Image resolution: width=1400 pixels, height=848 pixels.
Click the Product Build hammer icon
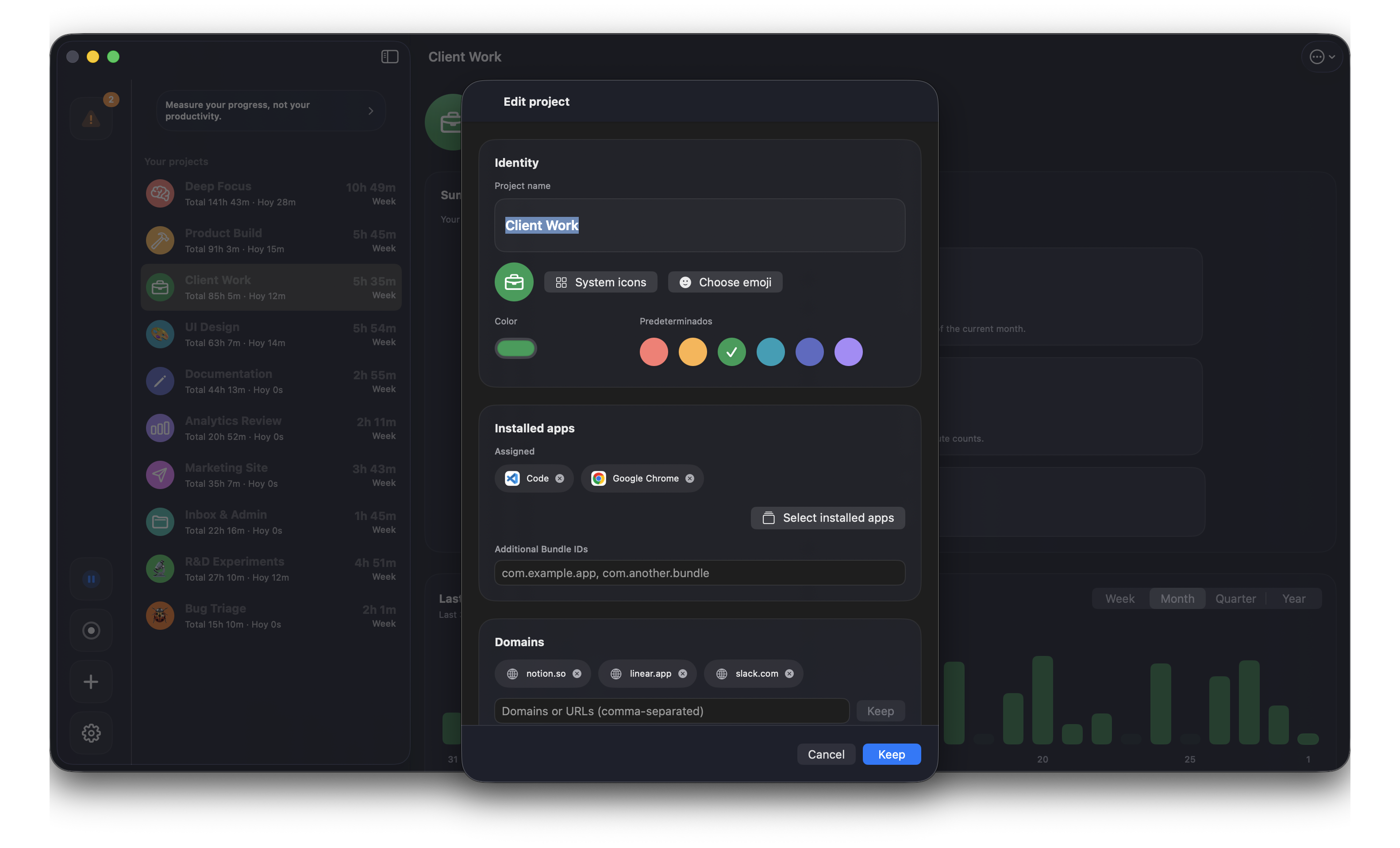click(160, 240)
